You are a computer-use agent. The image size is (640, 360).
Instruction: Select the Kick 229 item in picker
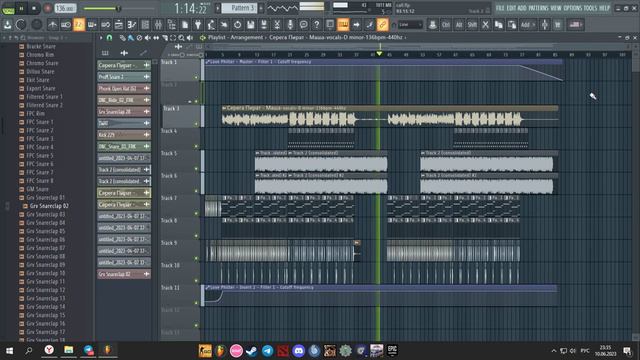124,135
